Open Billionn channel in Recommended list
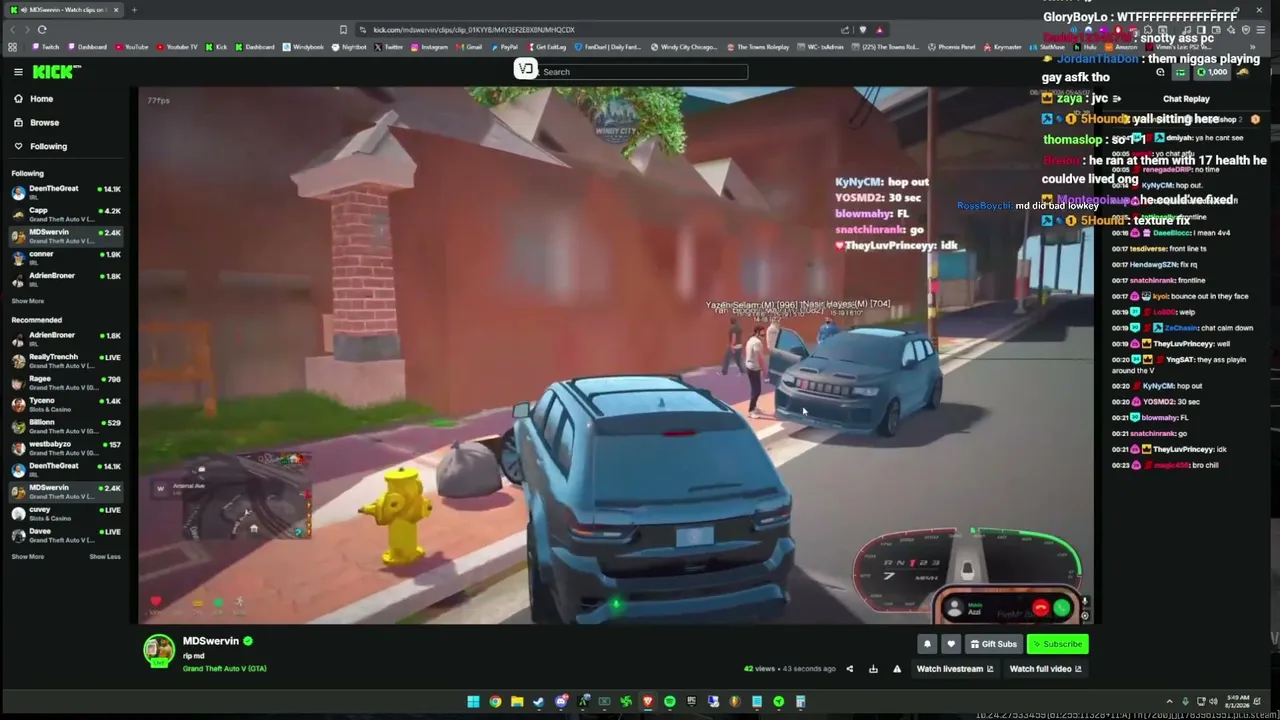This screenshot has height=720, width=1280. click(66, 427)
